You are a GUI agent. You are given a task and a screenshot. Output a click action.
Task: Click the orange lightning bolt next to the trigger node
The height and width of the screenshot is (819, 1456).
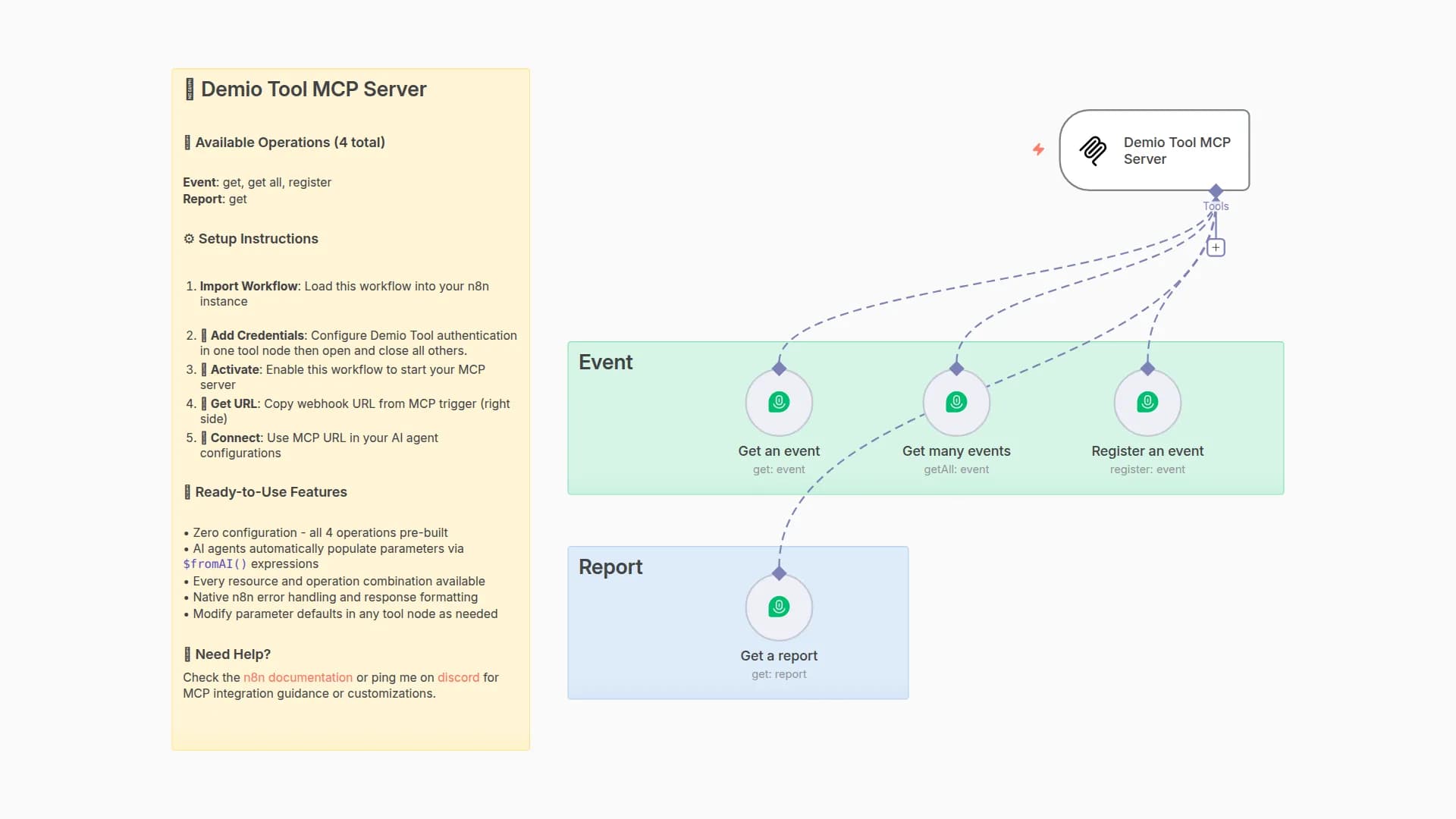pos(1037,149)
